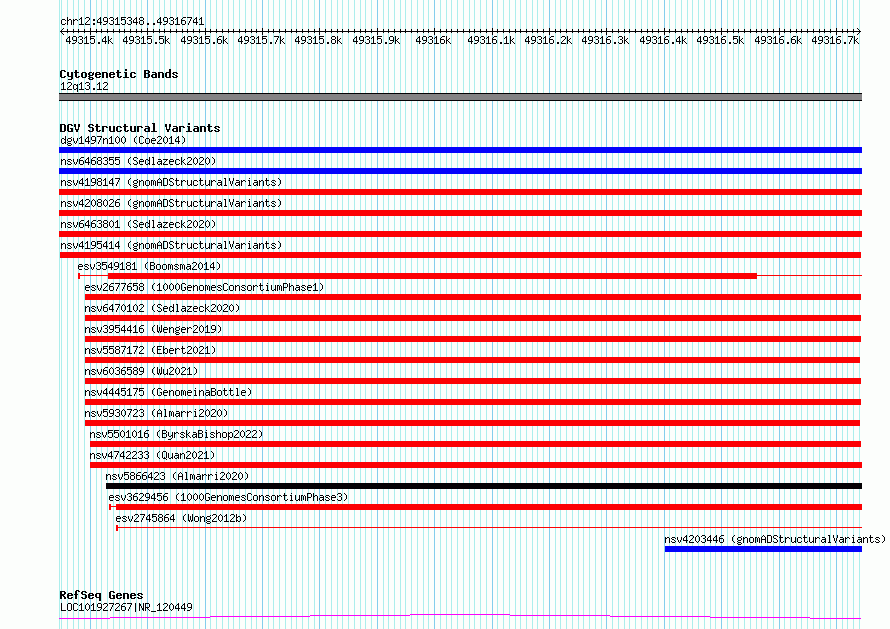Click the black bar under nsv5866423

484,486
